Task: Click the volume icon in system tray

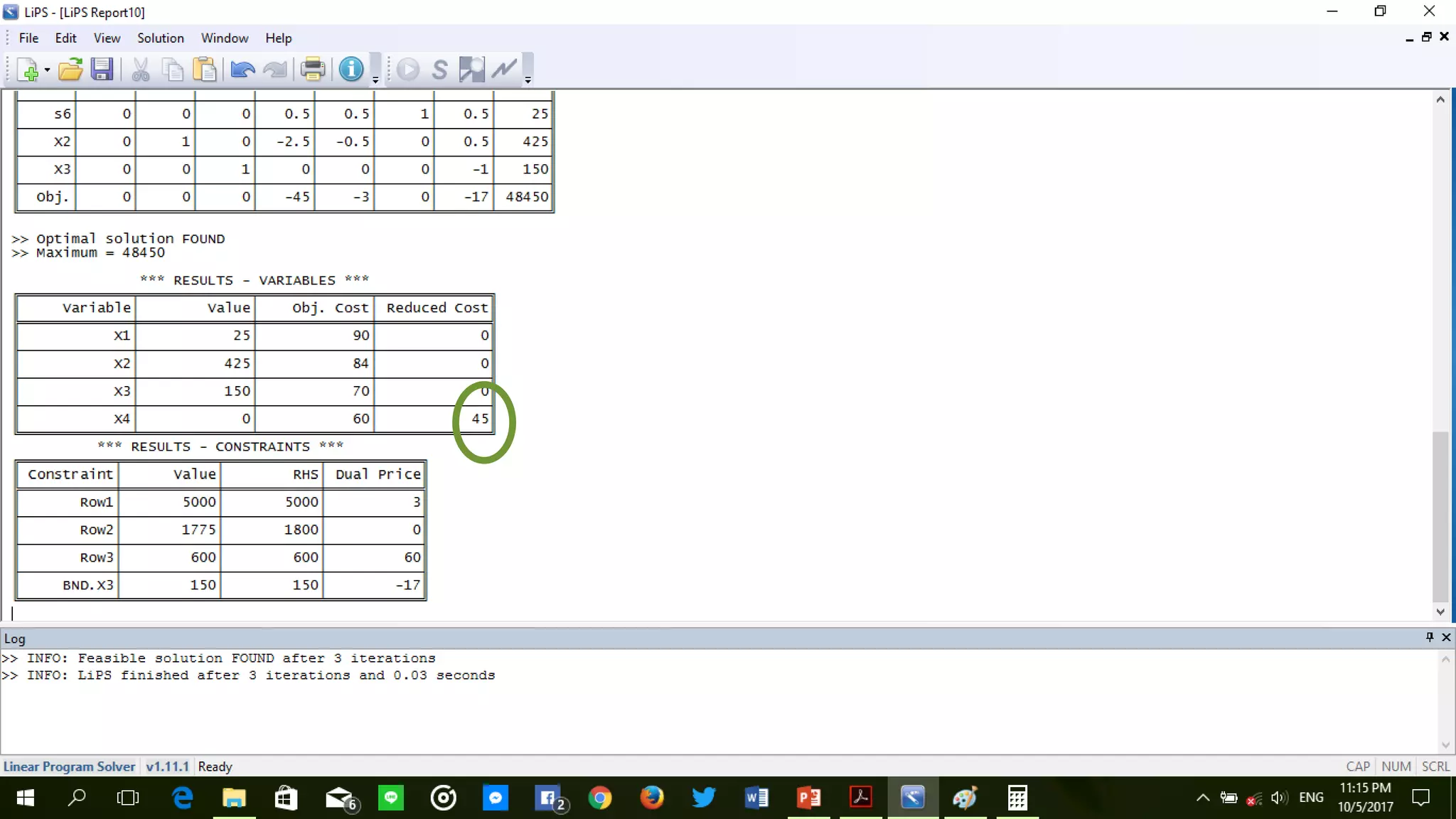Action: click(1278, 798)
